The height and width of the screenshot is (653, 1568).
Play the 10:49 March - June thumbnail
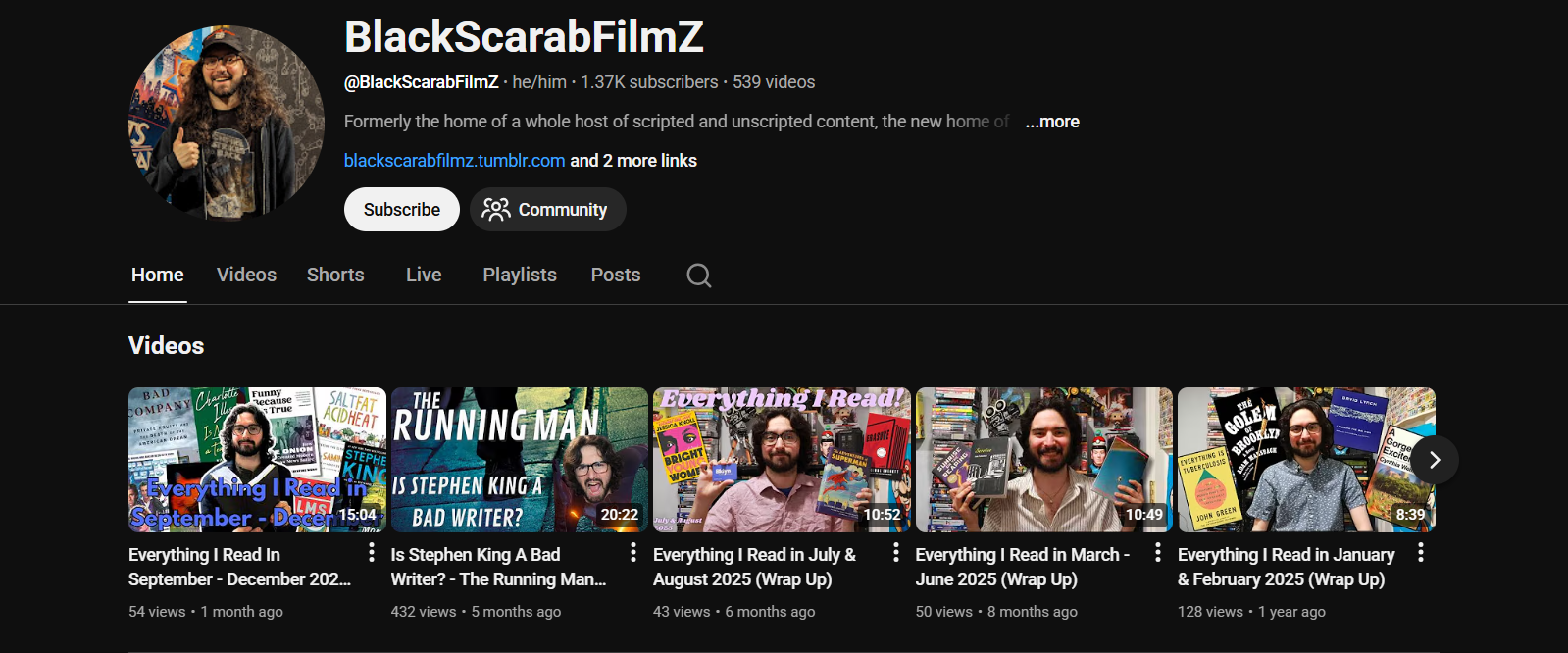point(1044,460)
